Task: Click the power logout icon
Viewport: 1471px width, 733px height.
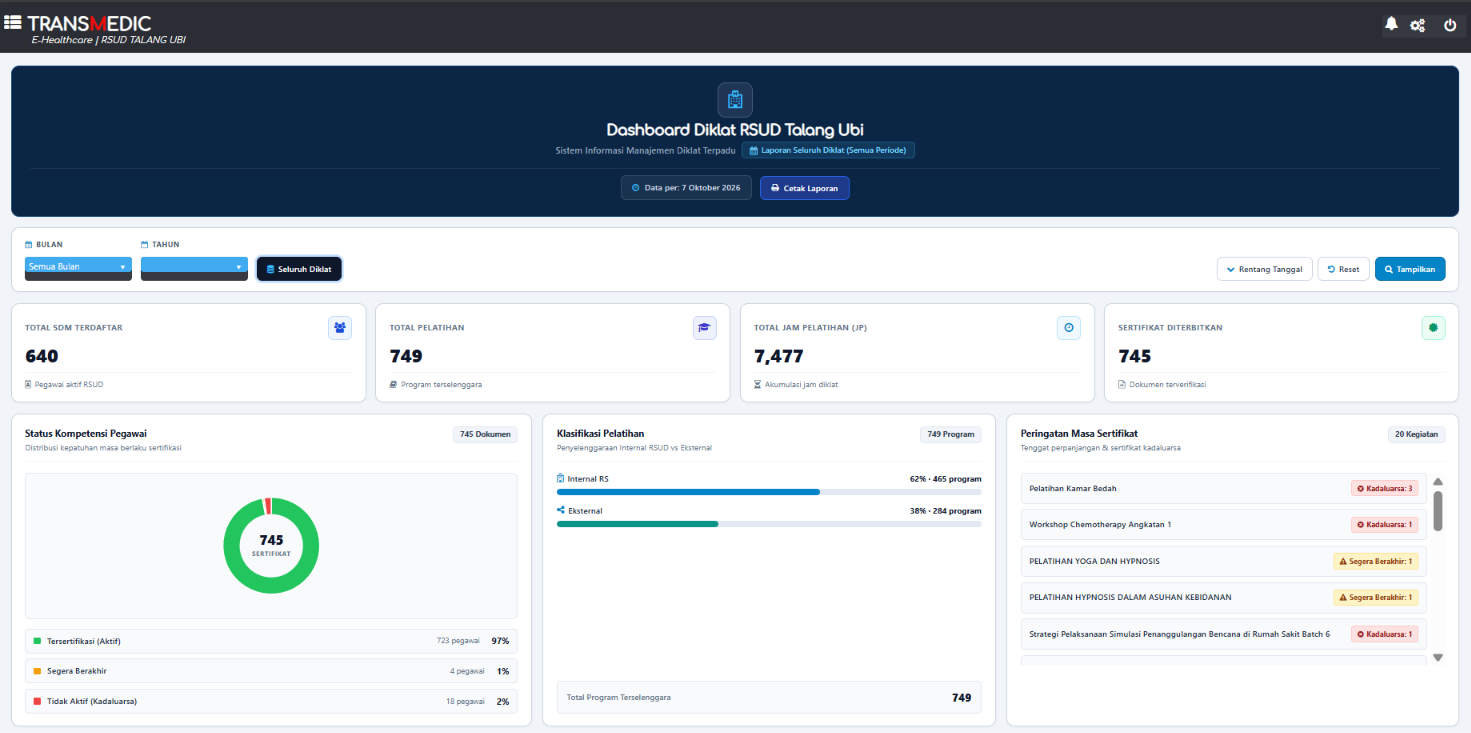Action: [1450, 25]
